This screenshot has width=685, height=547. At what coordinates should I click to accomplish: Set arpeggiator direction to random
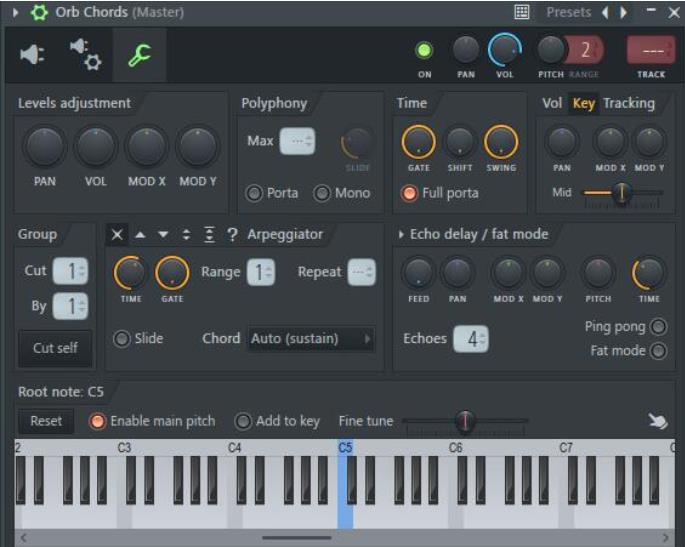(x=232, y=235)
